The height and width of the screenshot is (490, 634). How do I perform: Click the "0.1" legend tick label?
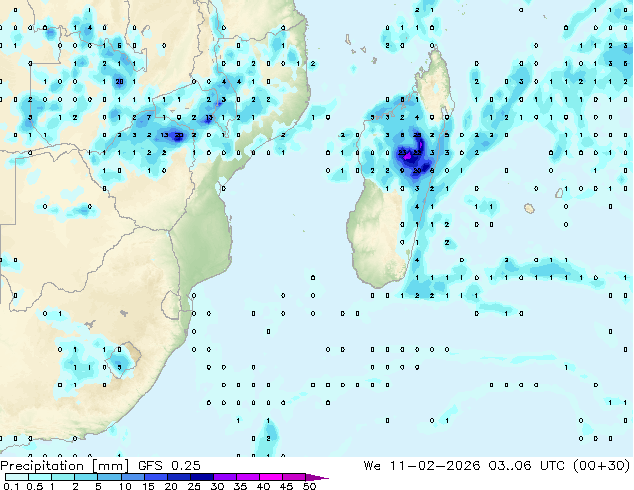11,486
